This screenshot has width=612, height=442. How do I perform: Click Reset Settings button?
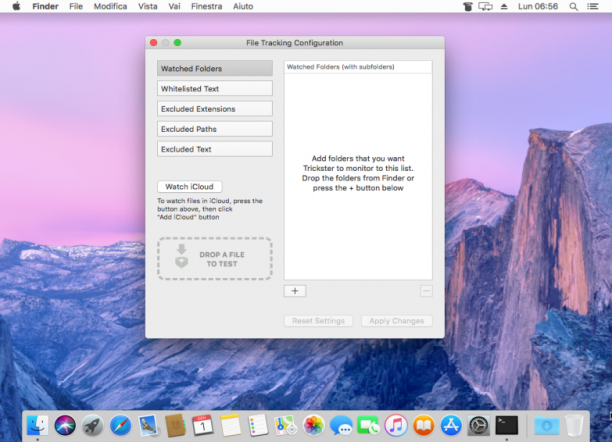pyautogui.click(x=318, y=321)
